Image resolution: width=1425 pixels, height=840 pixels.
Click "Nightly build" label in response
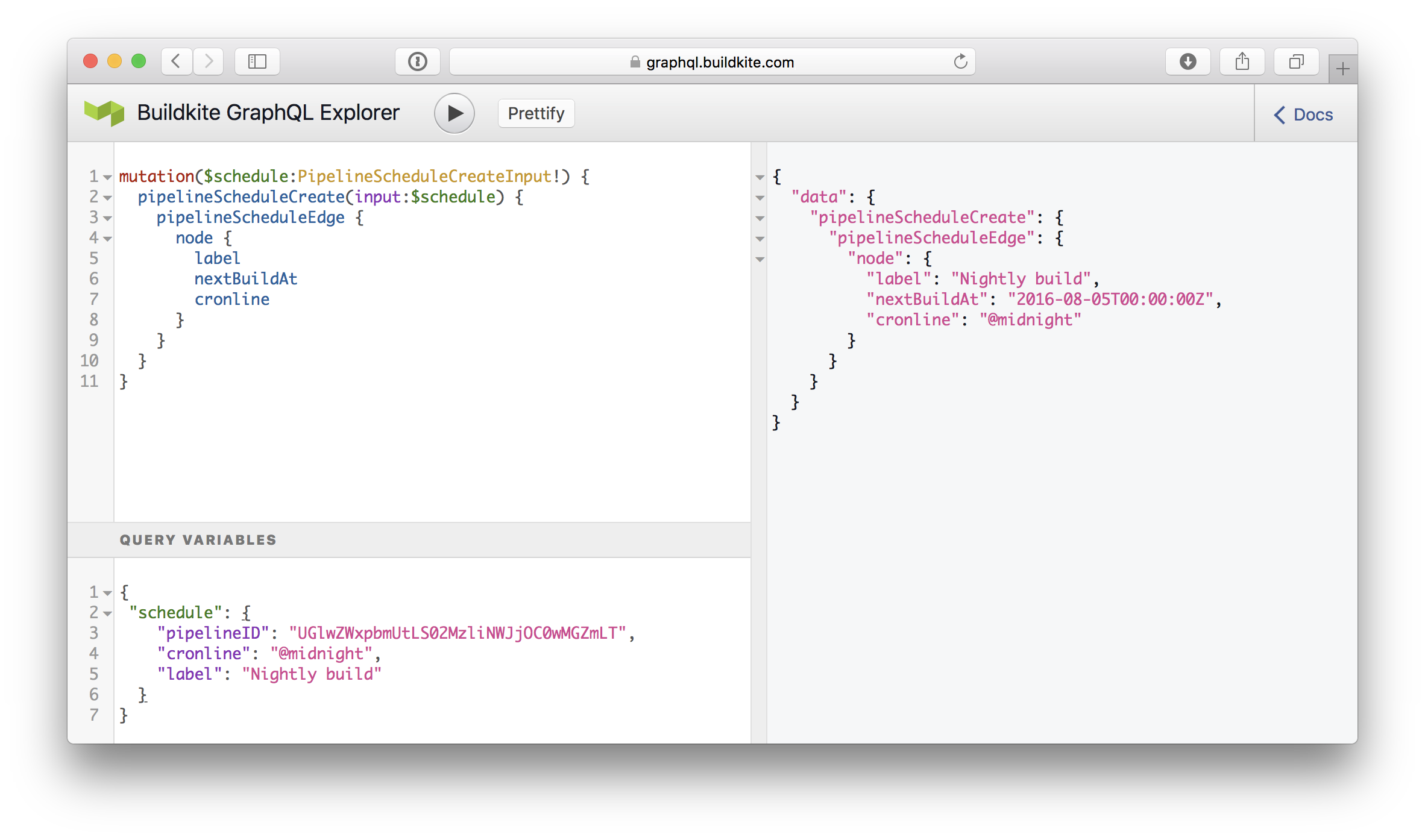click(1021, 278)
